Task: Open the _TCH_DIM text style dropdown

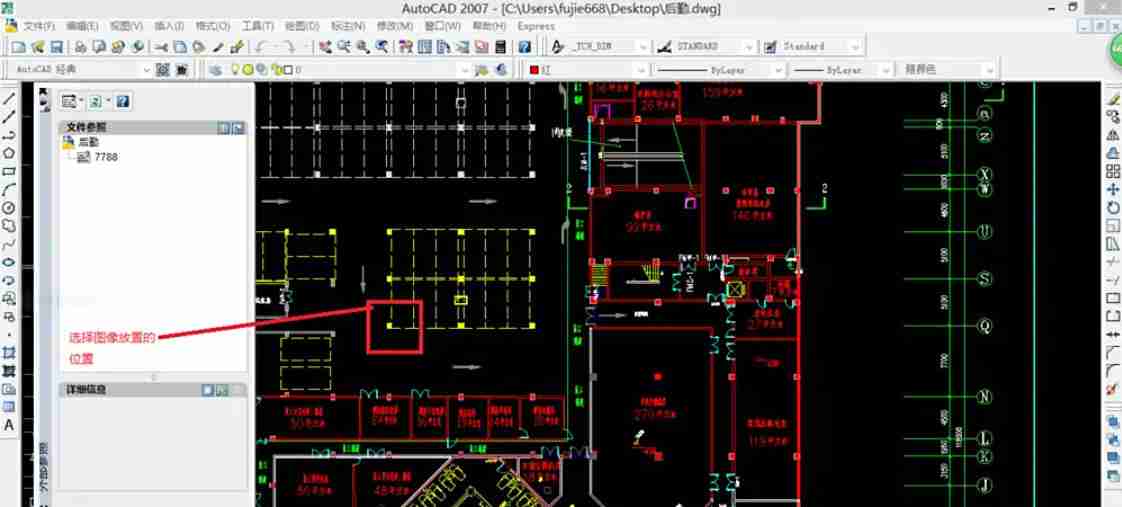Action: coord(643,46)
